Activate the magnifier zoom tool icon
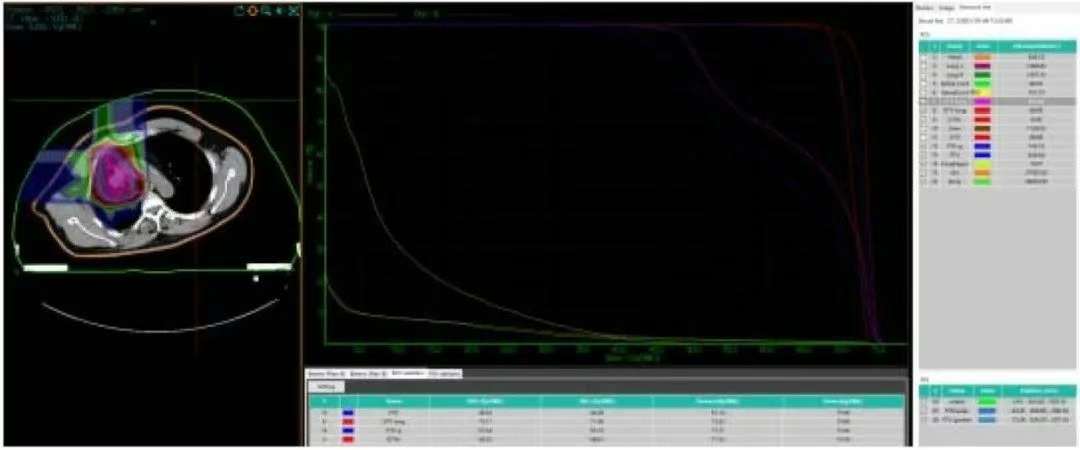 266,10
